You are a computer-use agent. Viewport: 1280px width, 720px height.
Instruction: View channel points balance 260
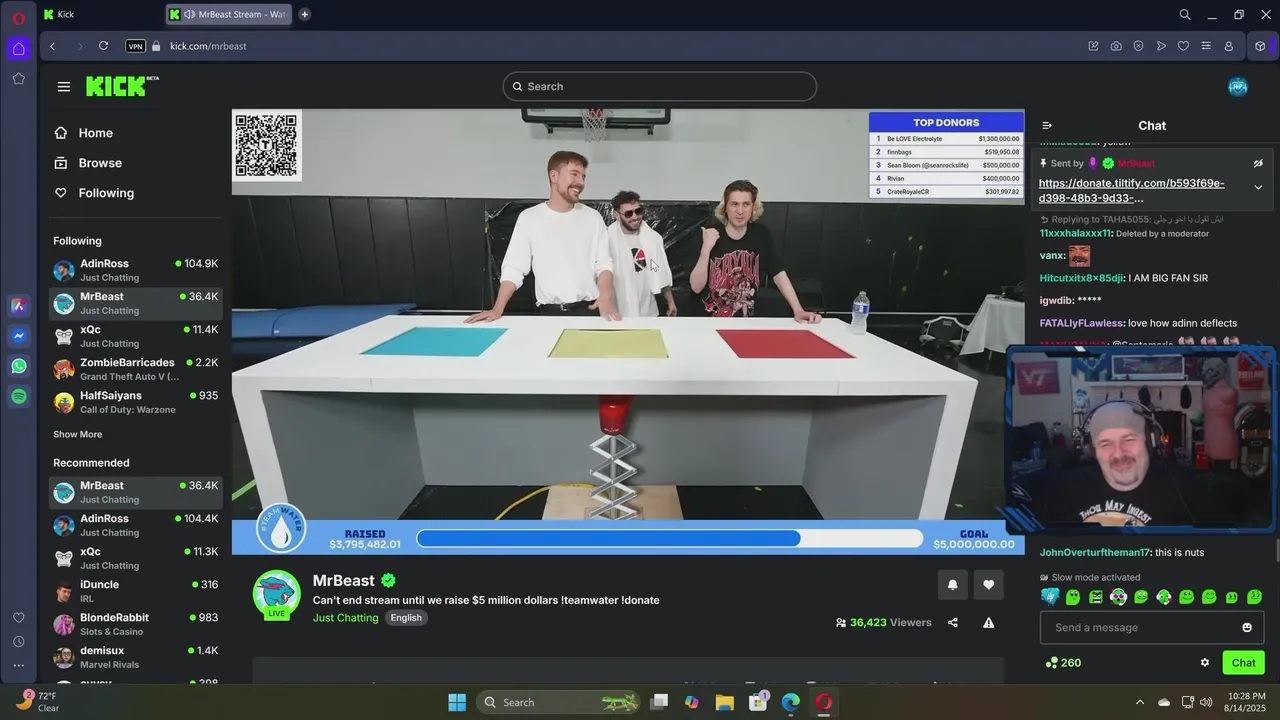[x=1062, y=662]
